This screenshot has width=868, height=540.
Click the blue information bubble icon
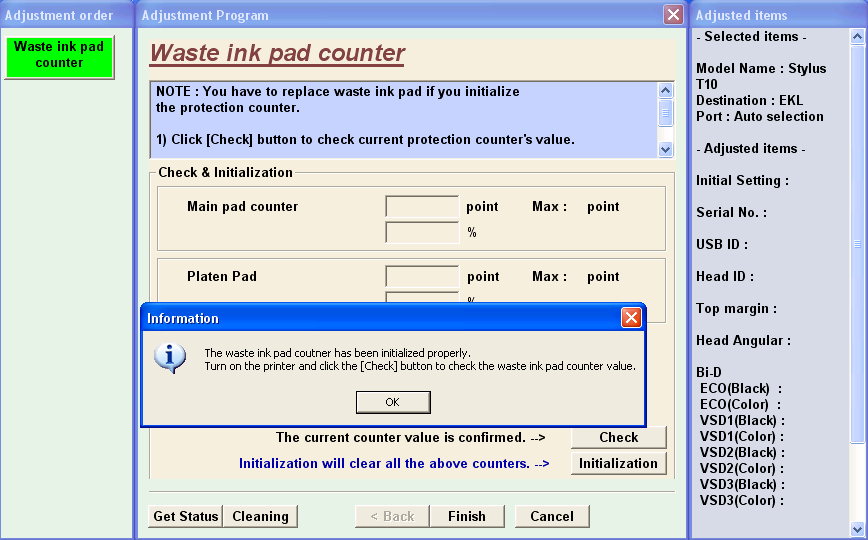[x=170, y=357]
